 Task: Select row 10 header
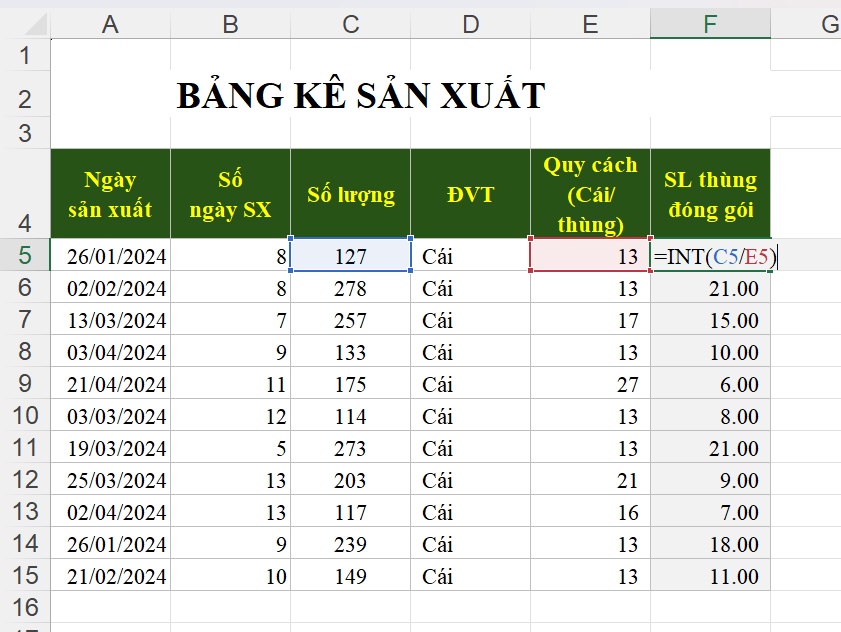pos(25,415)
